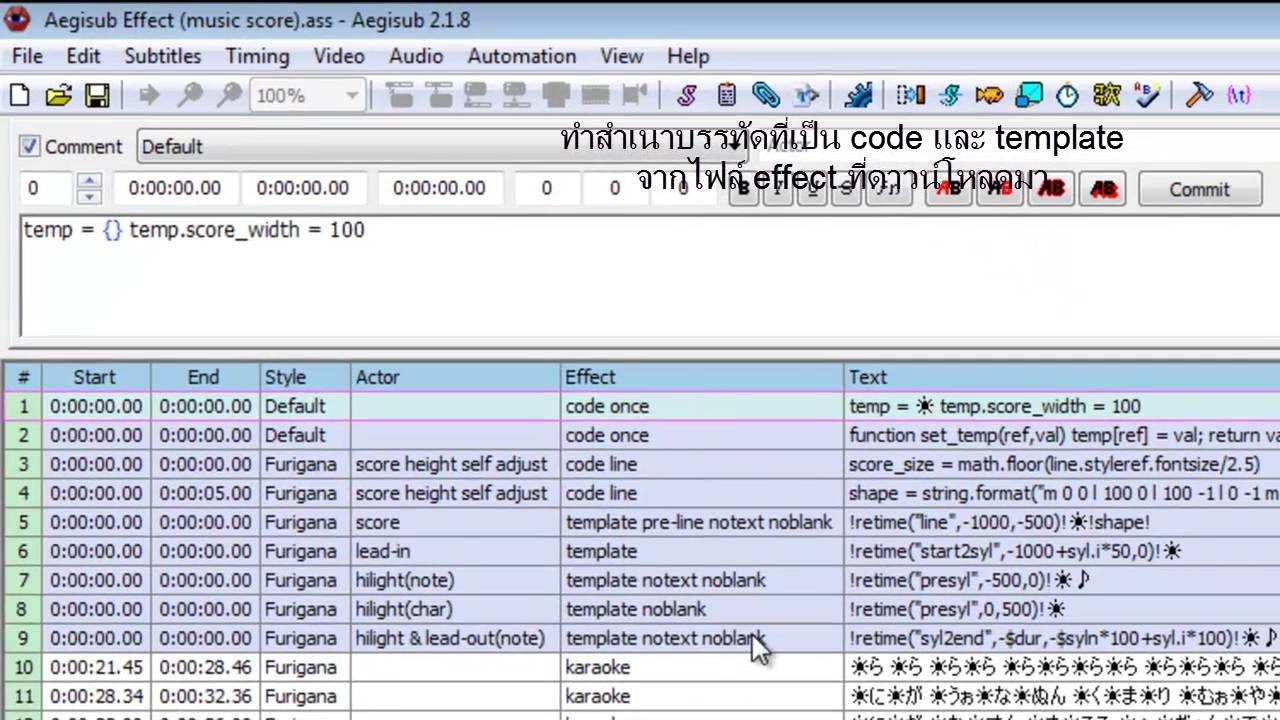This screenshot has width=1280, height=720.
Task: Open the Audio menu
Action: pos(416,56)
